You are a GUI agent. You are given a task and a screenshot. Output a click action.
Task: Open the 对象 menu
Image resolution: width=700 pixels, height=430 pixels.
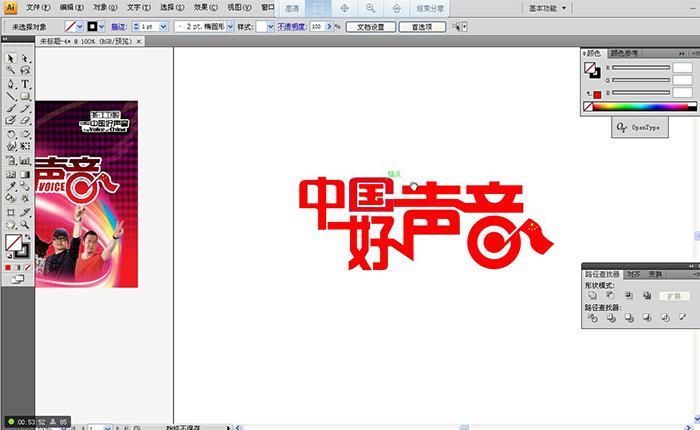pos(105,8)
